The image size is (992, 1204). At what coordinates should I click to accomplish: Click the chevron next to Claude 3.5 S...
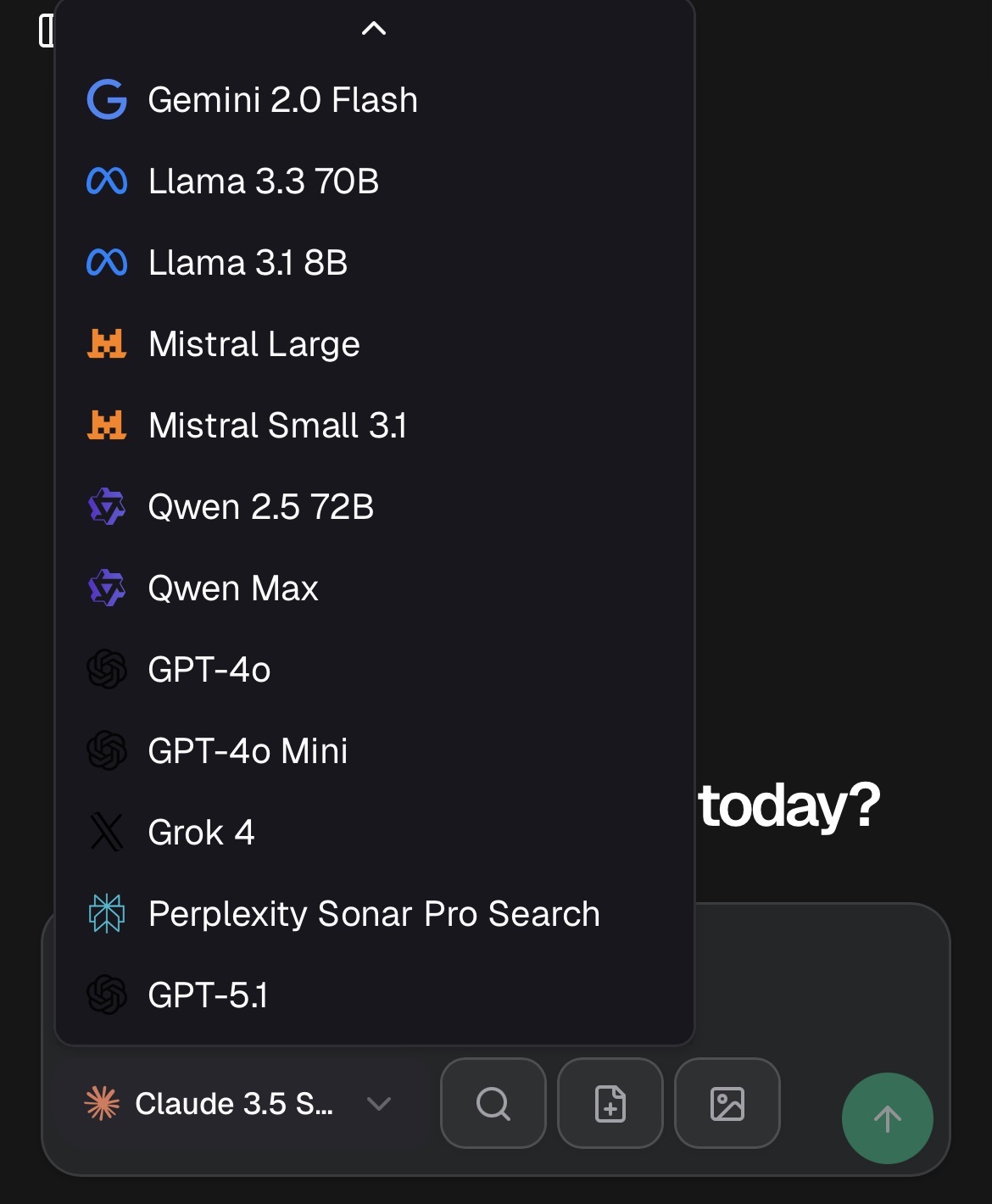click(x=379, y=1103)
